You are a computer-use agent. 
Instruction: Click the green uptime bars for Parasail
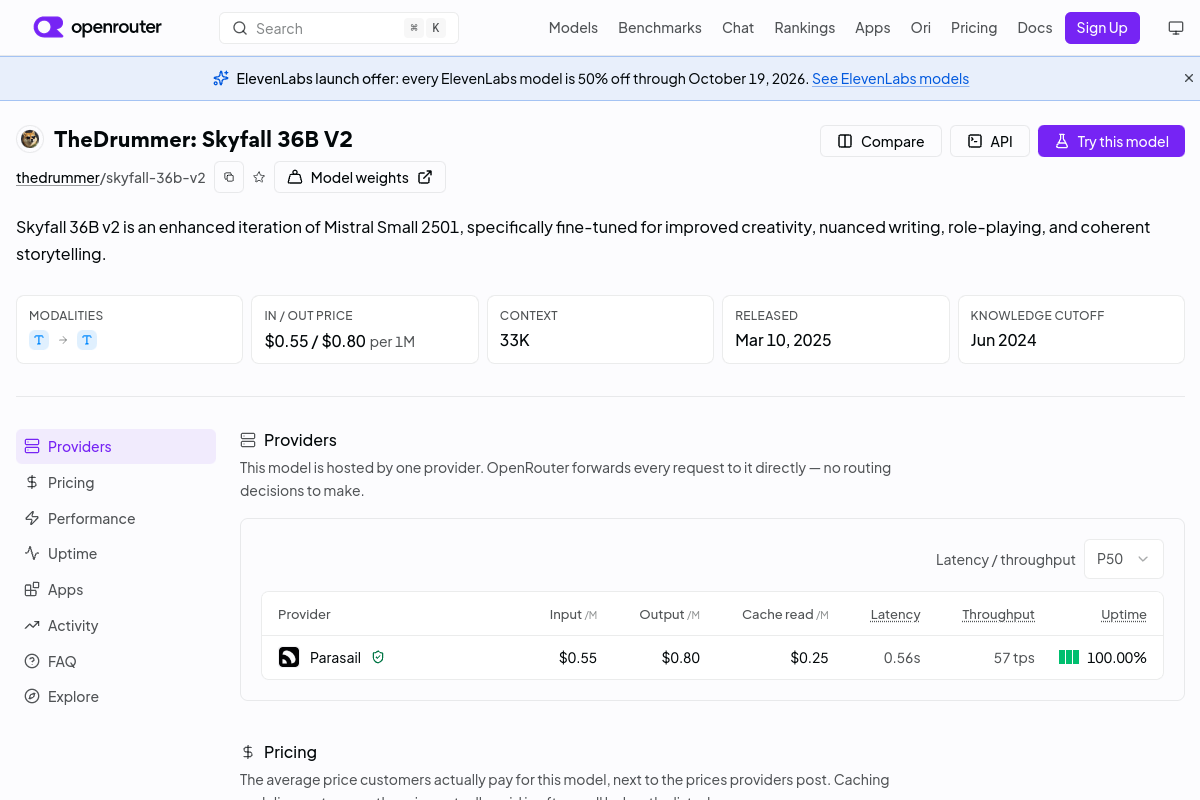pyautogui.click(x=1069, y=658)
